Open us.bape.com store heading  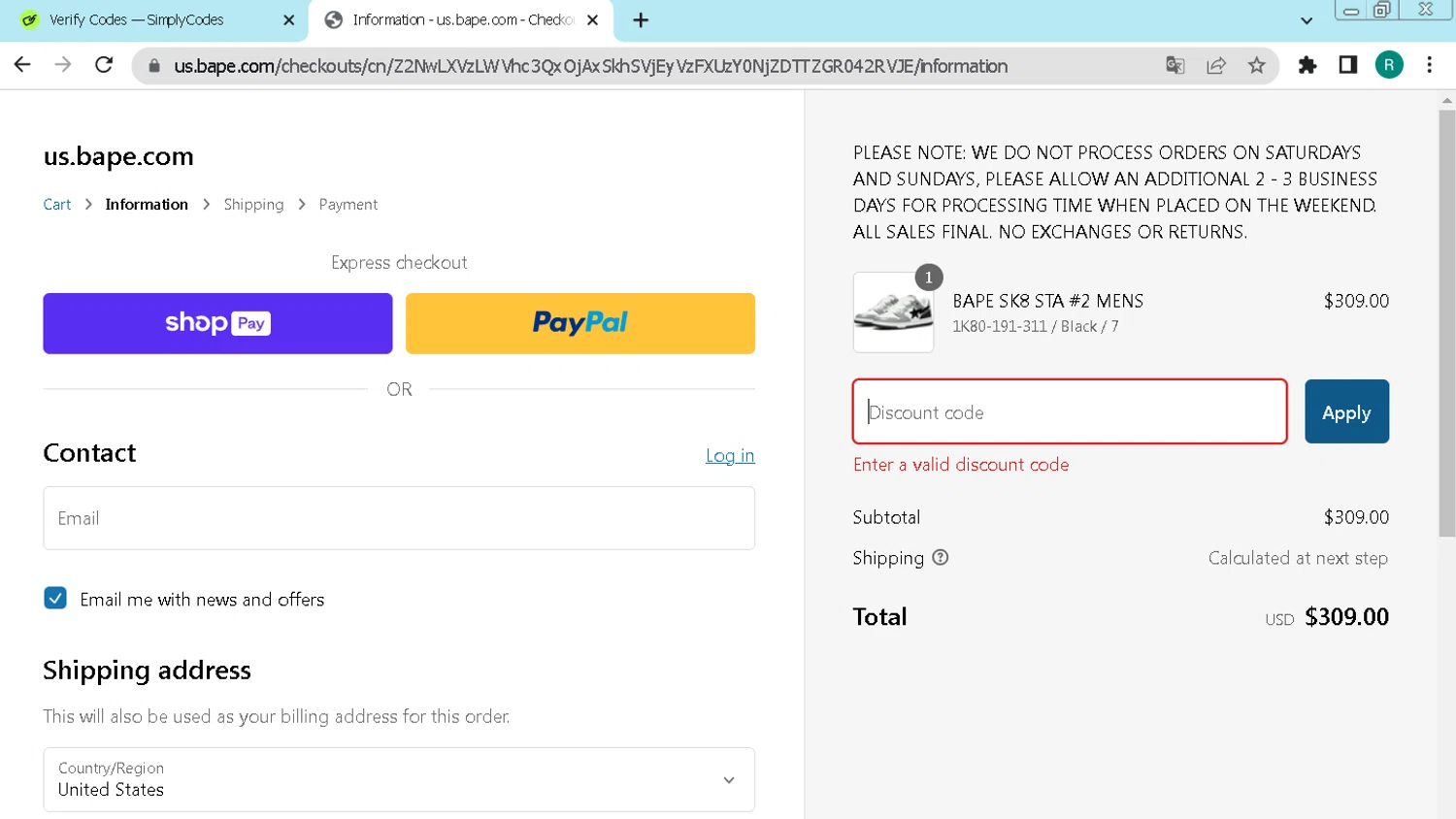tap(118, 156)
